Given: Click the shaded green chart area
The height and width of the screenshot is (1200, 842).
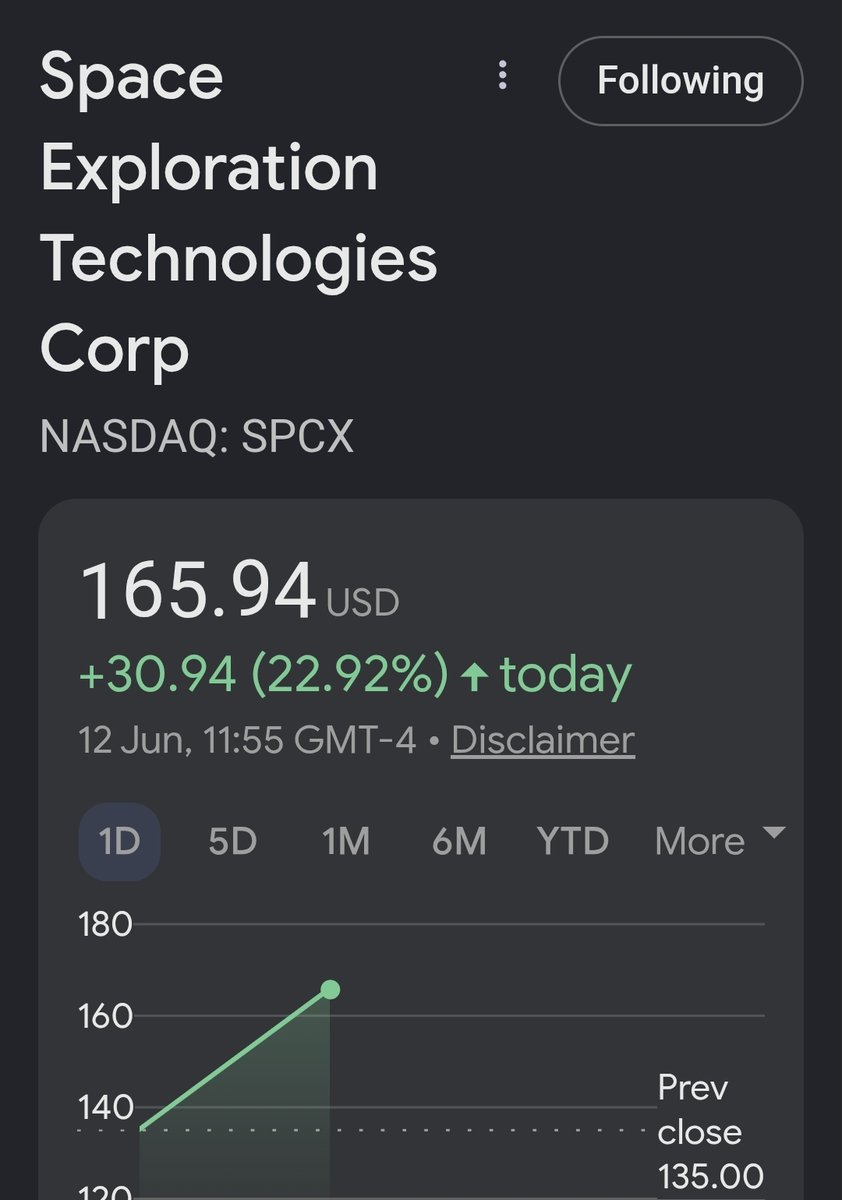Looking at the screenshot, I should click(235, 1110).
